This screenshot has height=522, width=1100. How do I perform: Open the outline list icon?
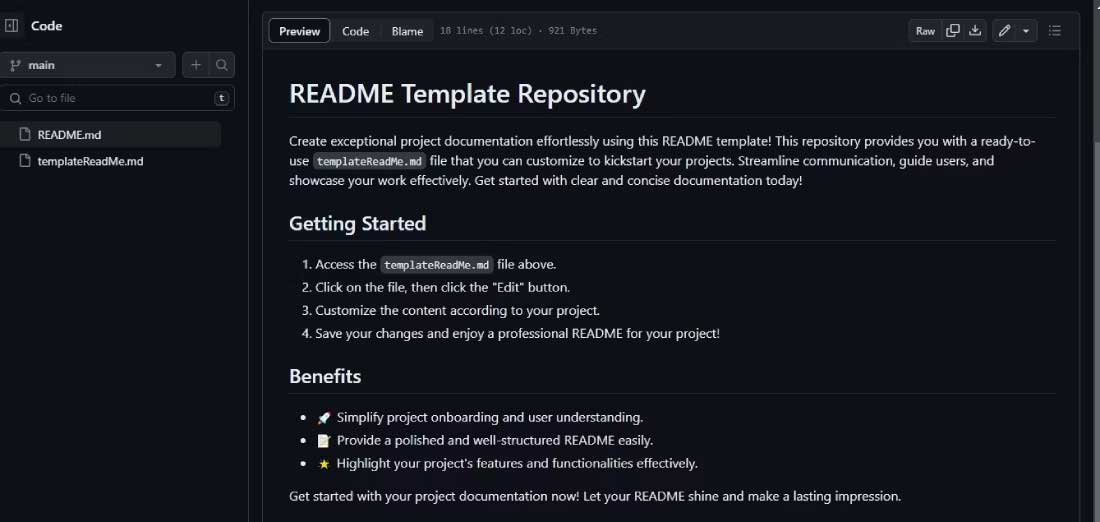[1054, 31]
